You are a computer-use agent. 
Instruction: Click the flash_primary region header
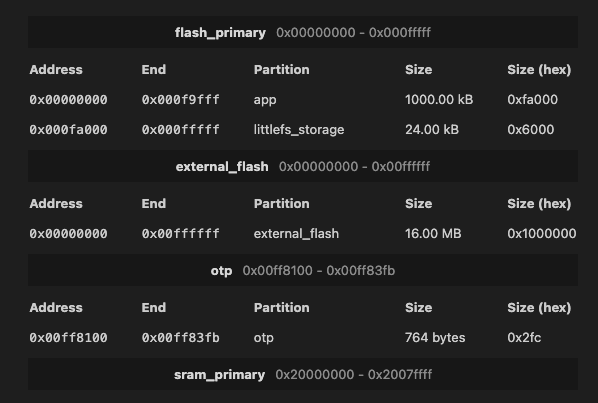tap(303, 32)
